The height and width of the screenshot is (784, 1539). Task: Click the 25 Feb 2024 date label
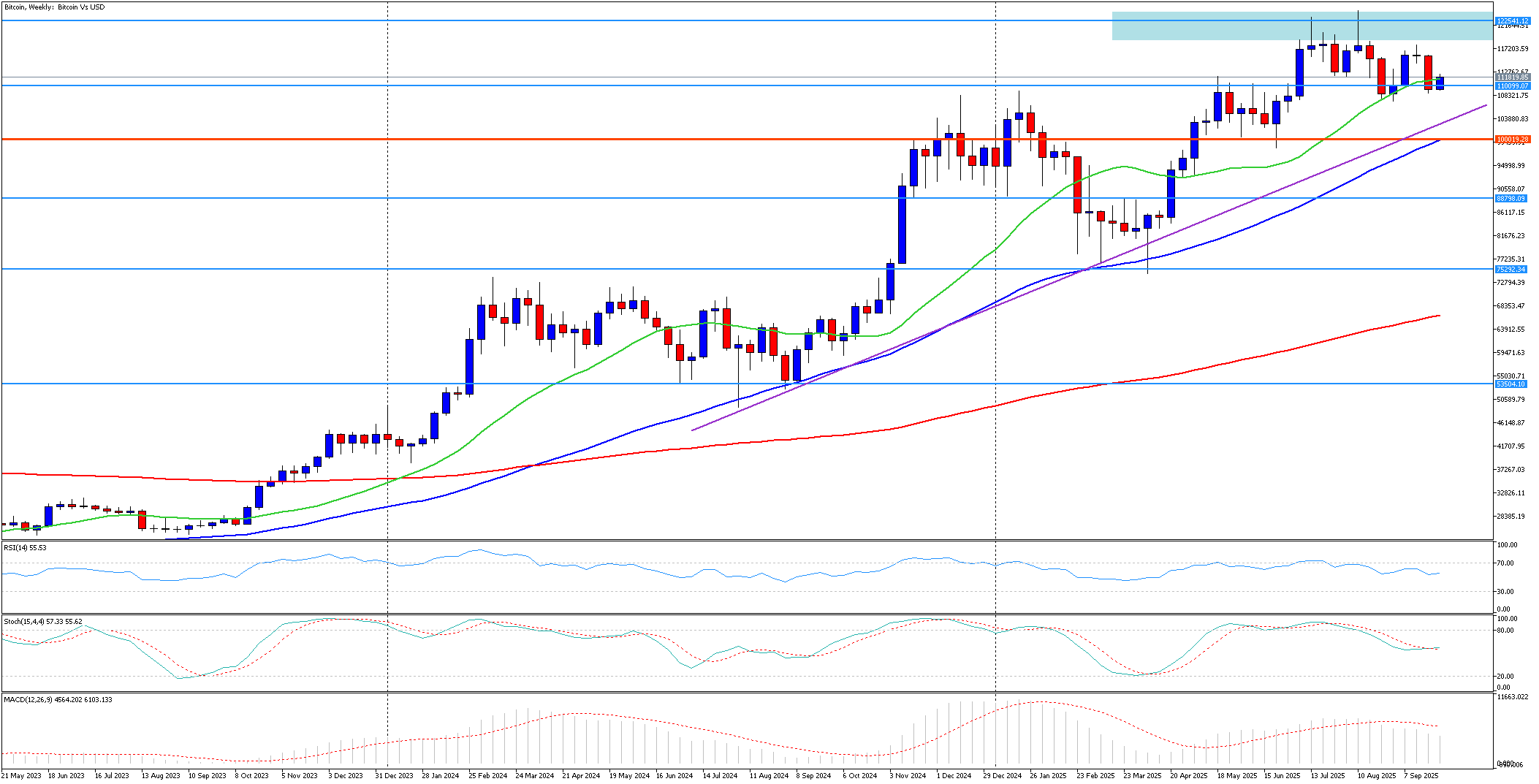(x=487, y=776)
